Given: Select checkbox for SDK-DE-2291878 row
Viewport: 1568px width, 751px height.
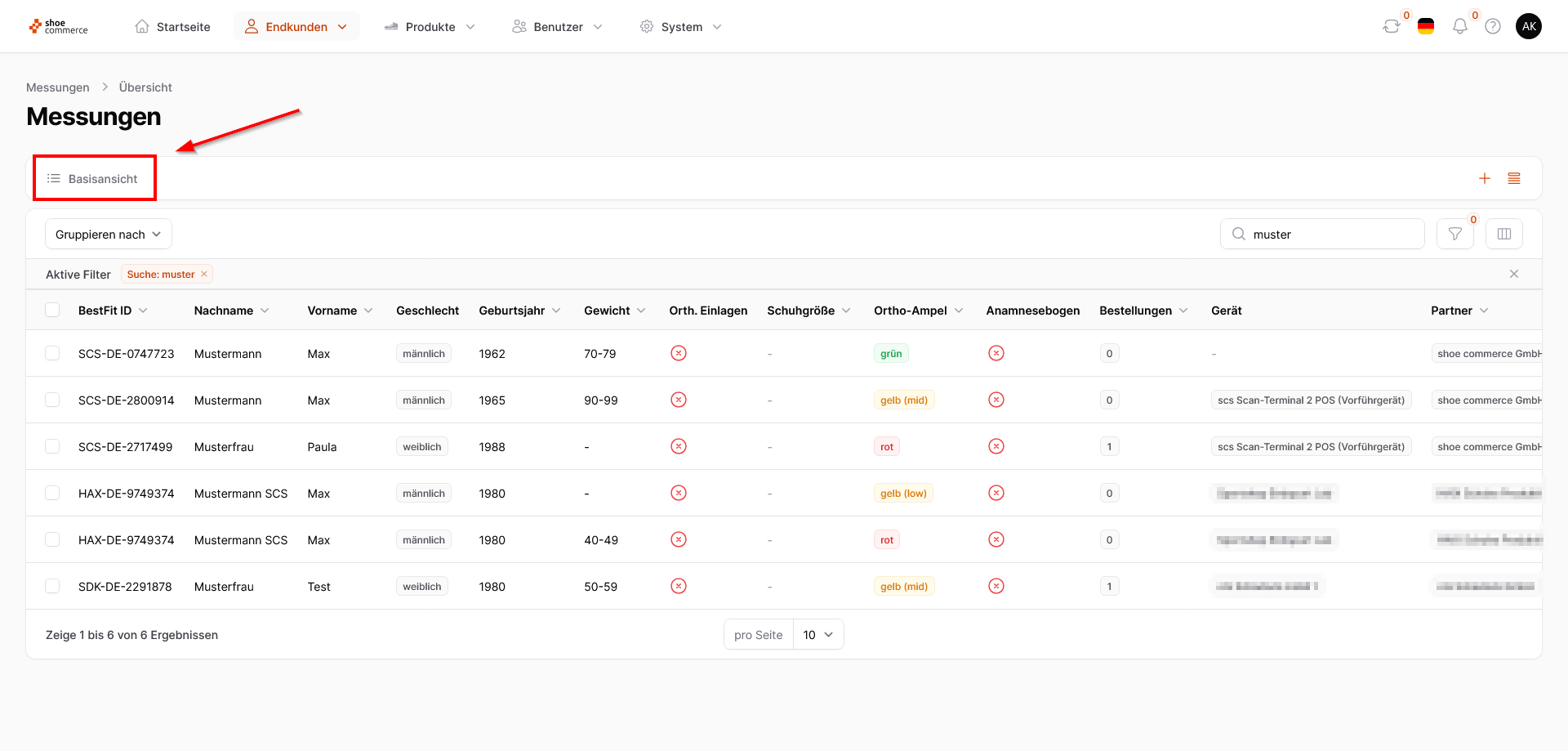Looking at the screenshot, I should 52,586.
